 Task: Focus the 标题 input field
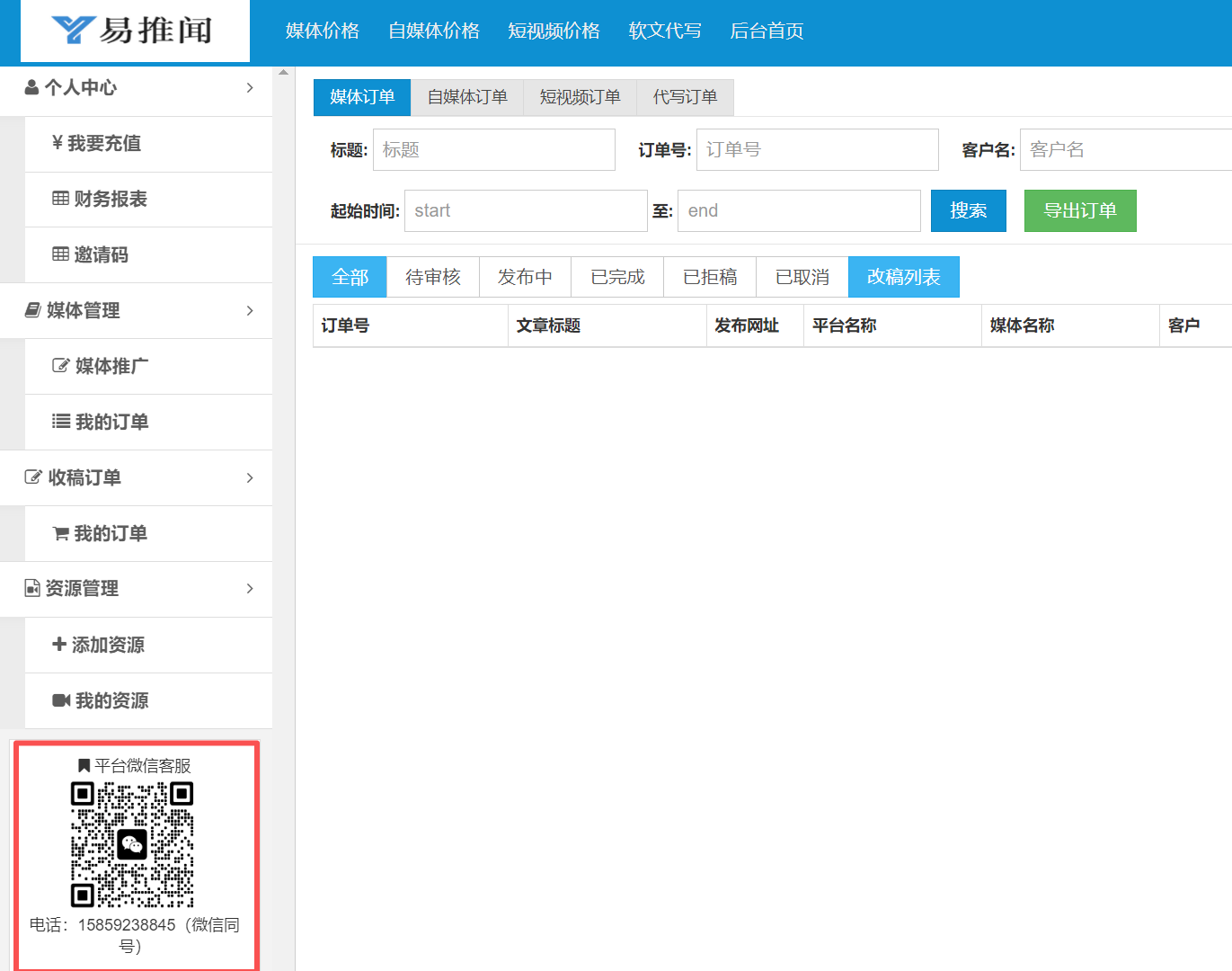(494, 149)
